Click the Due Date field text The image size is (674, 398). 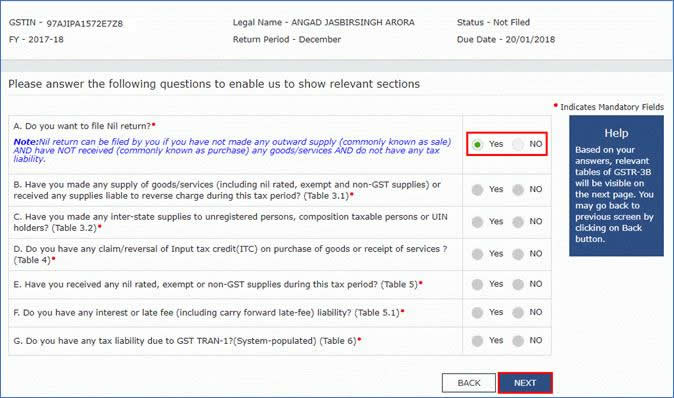click(x=506, y=40)
